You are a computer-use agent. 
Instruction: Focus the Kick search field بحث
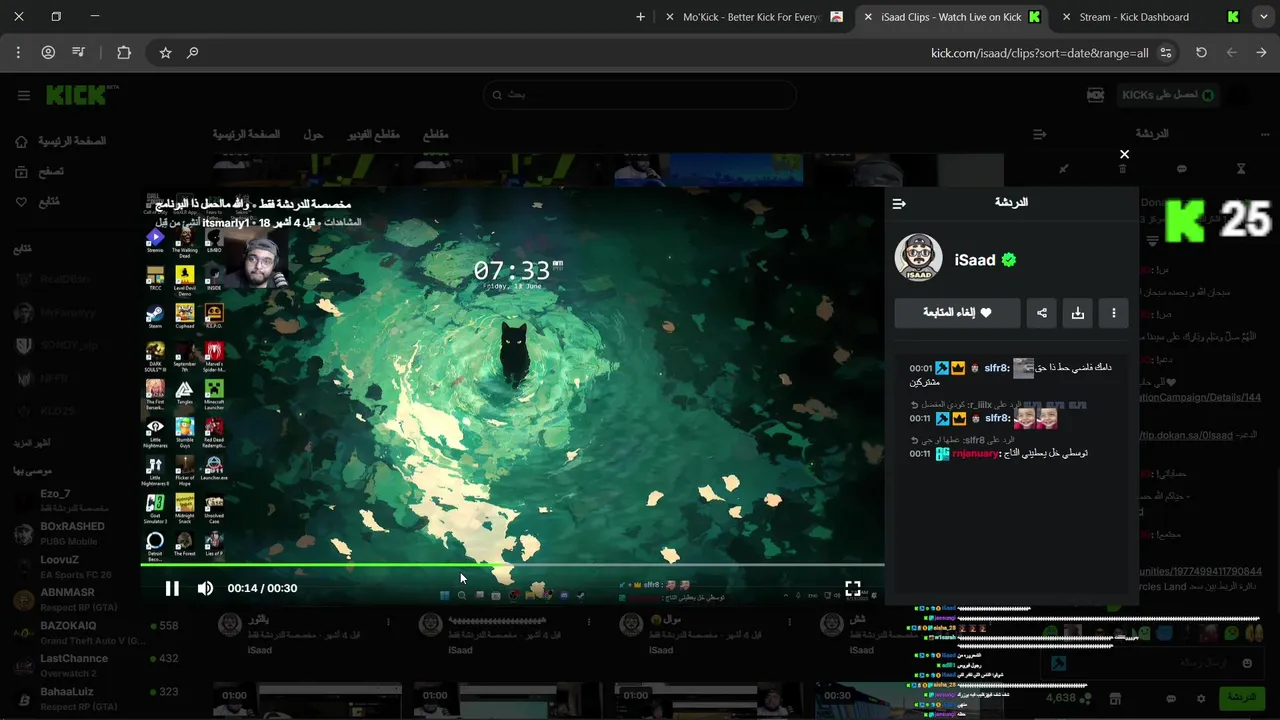pos(640,95)
